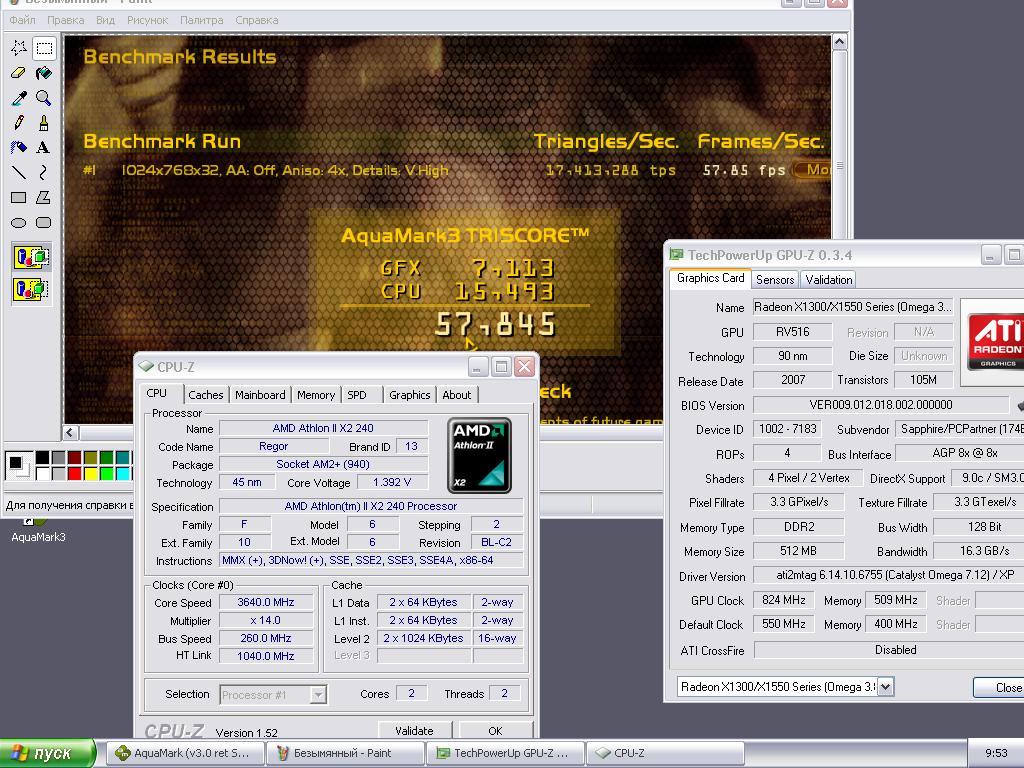Choose the Airbrush tool in Paint
Viewport: 1024px width, 768px height.
[19, 148]
